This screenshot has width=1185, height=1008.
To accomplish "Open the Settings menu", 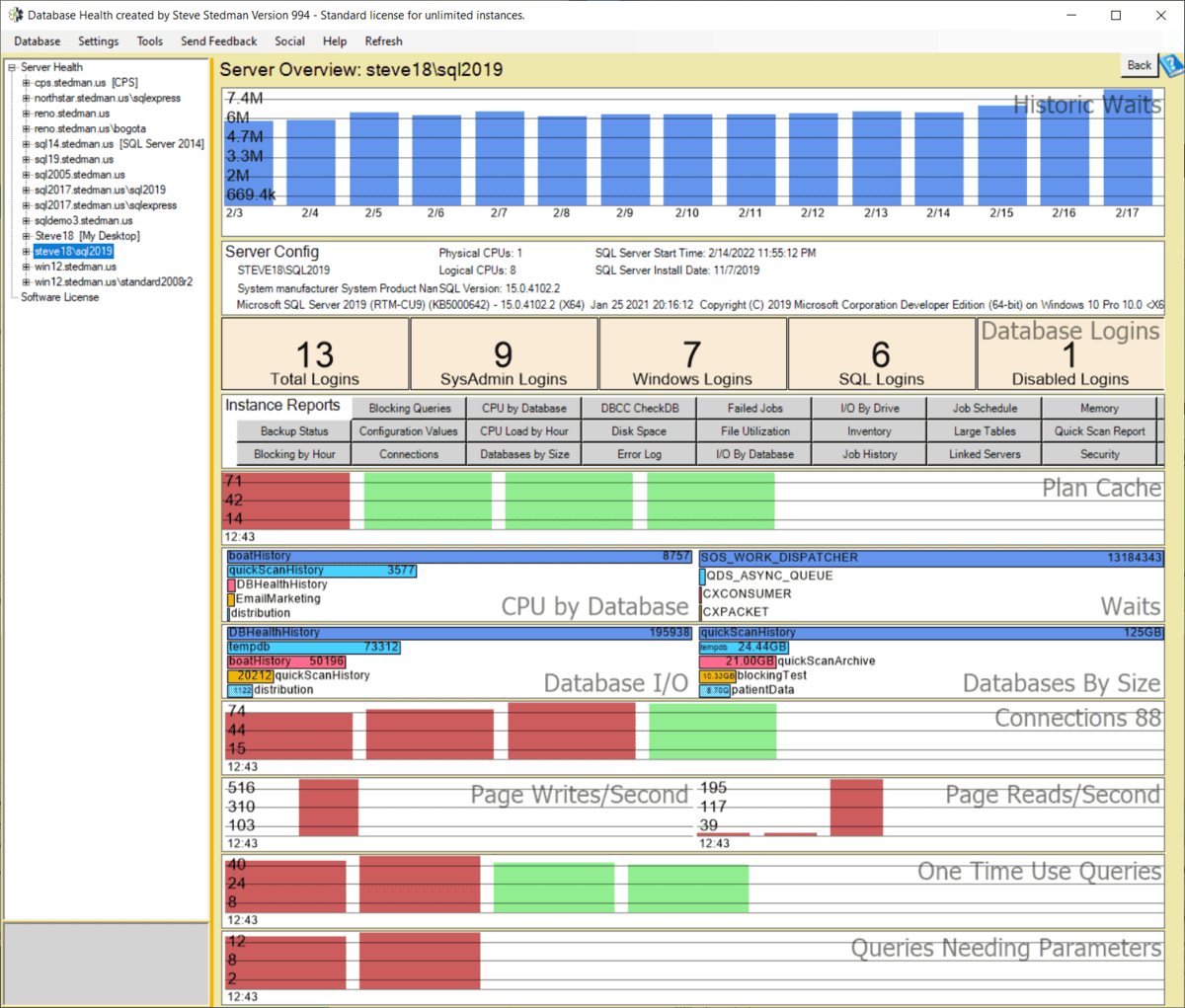I will point(98,41).
